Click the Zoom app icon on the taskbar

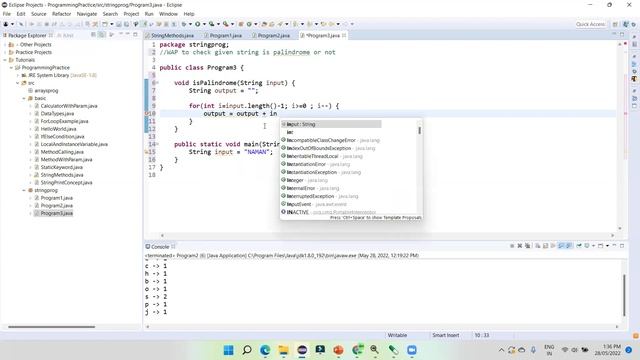click(412, 350)
